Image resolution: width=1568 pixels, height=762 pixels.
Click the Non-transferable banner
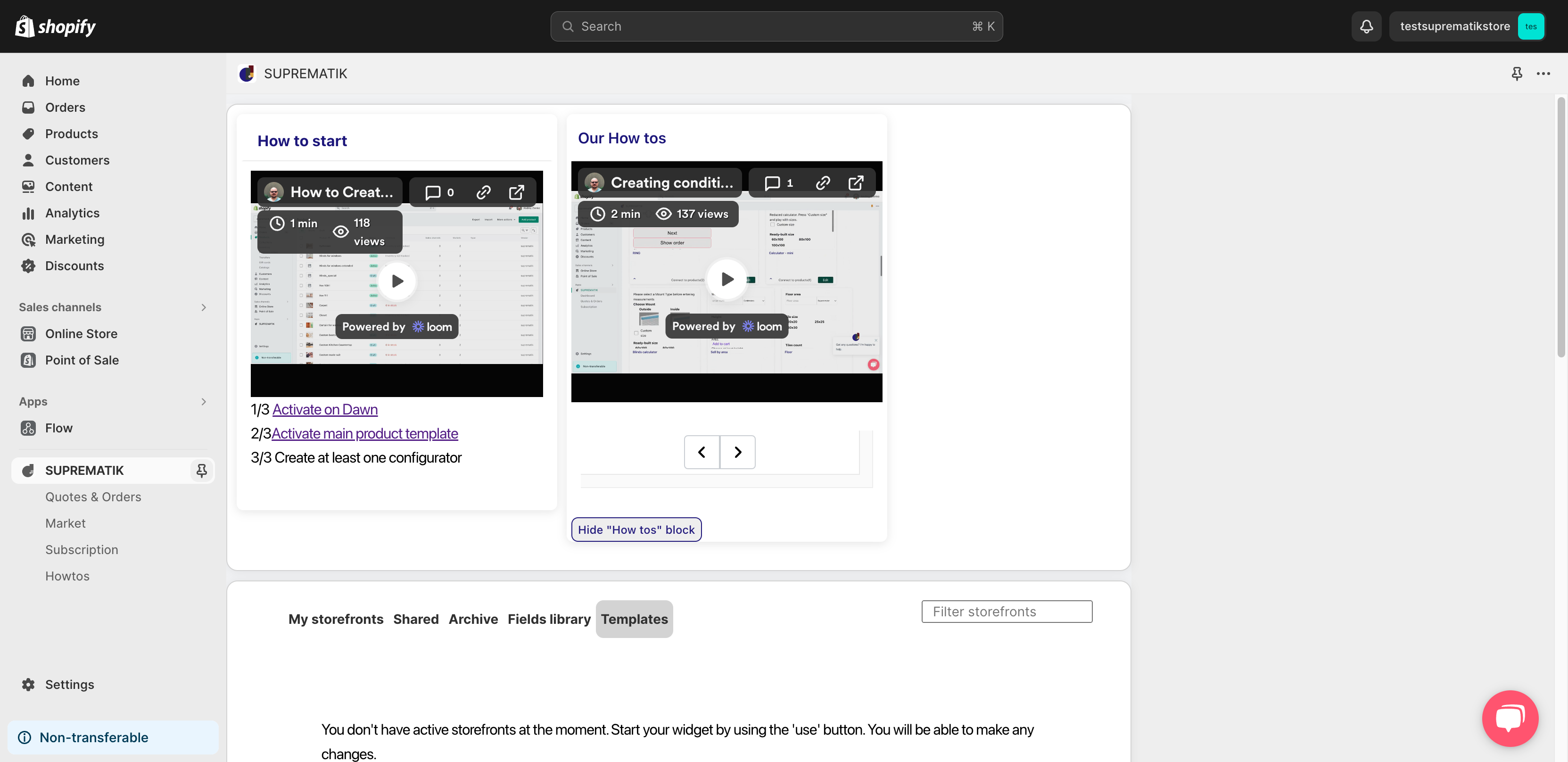pos(113,737)
